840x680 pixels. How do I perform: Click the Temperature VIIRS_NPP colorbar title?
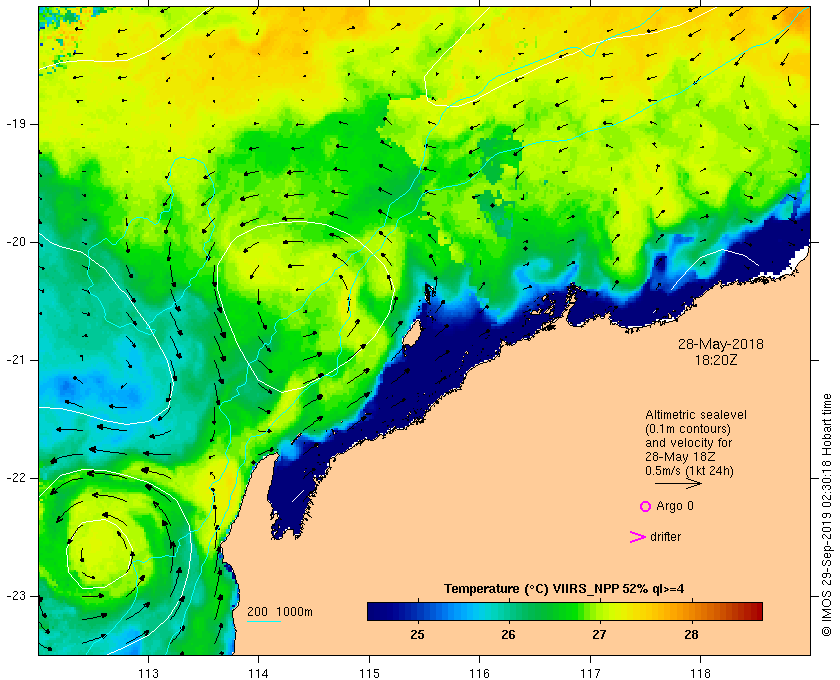[564, 589]
